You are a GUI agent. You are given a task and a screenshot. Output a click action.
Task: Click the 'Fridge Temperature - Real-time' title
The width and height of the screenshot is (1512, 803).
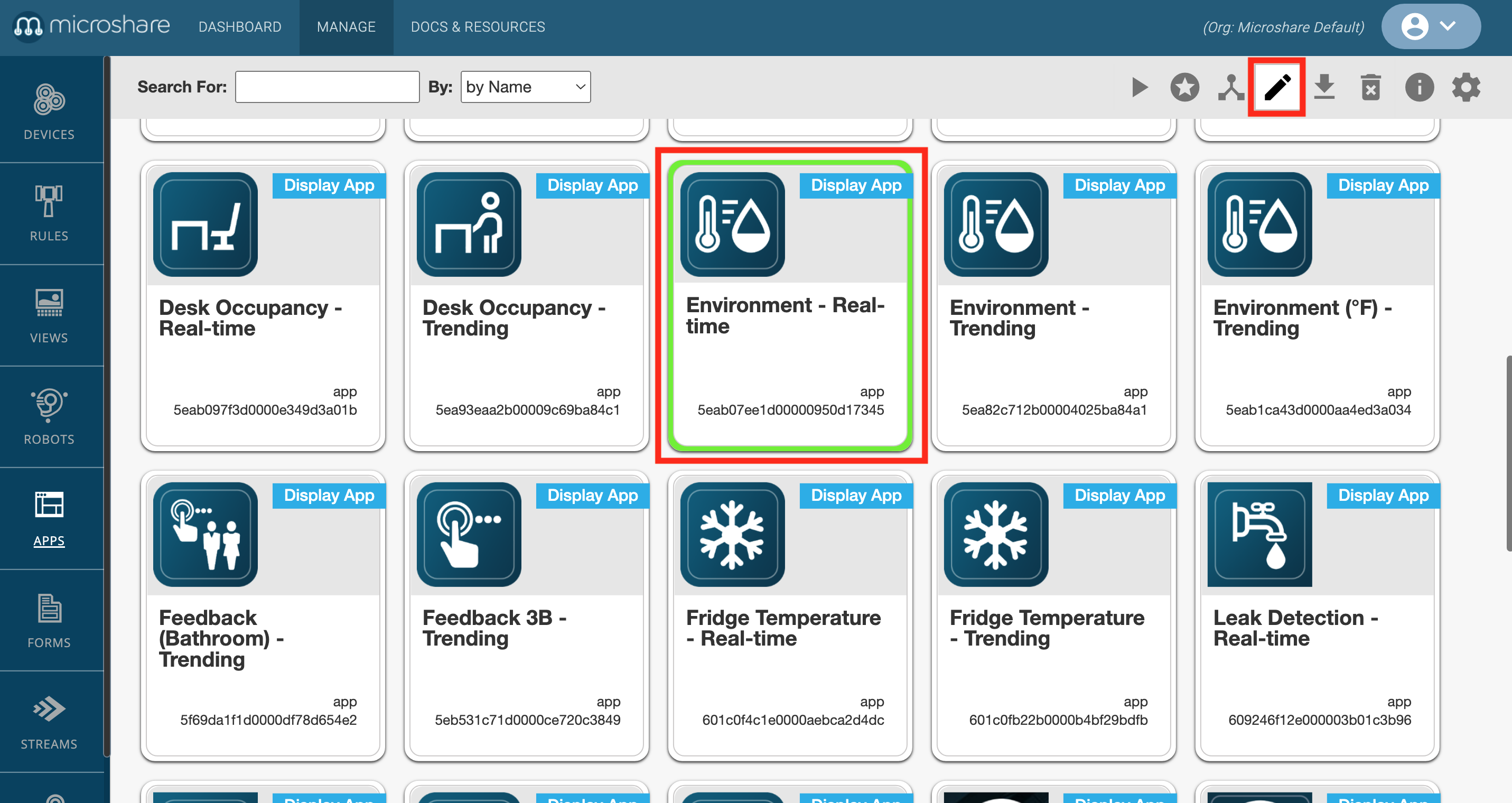tap(783, 628)
